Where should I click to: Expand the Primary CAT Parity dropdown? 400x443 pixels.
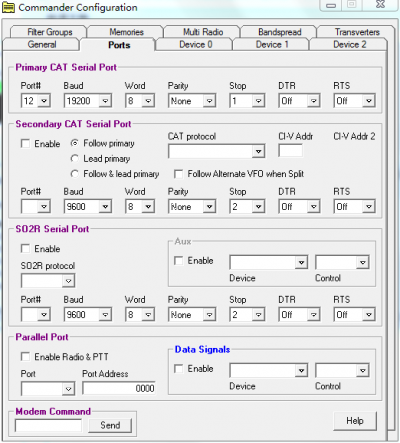192,101
